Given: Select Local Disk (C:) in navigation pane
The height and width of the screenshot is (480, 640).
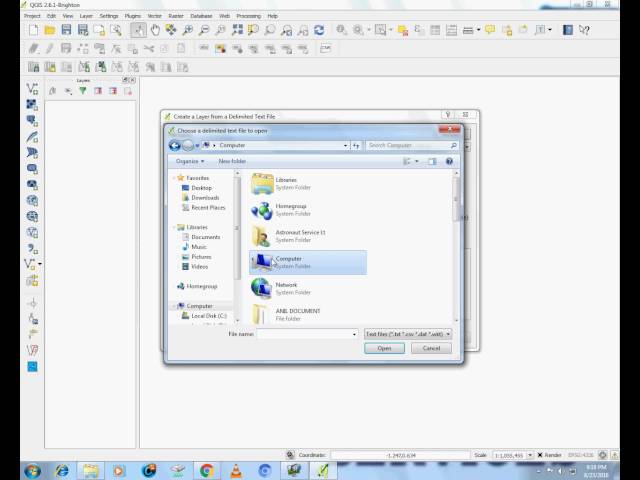Looking at the screenshot, I should [204, 316].
